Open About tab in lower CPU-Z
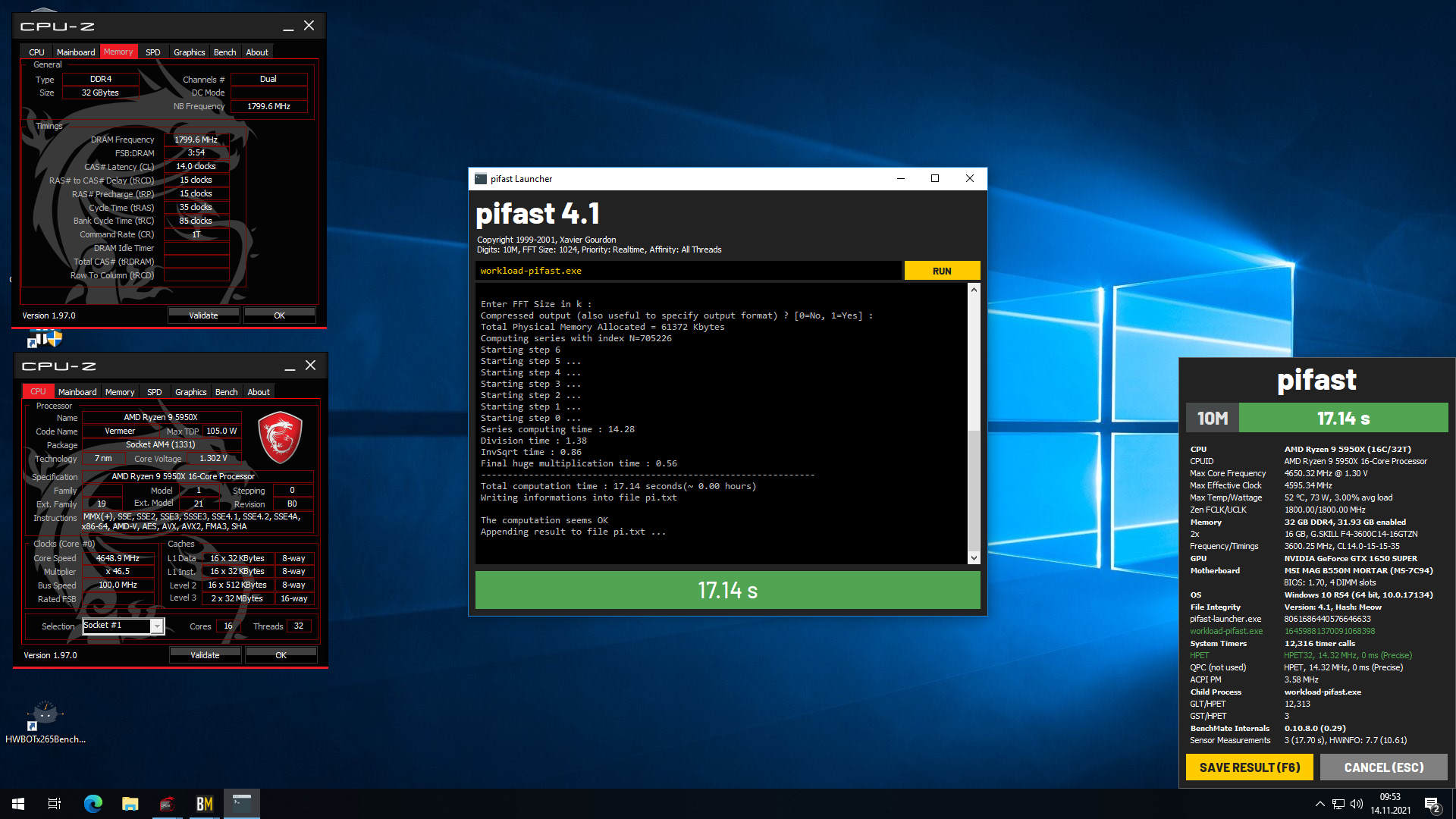 259,392
